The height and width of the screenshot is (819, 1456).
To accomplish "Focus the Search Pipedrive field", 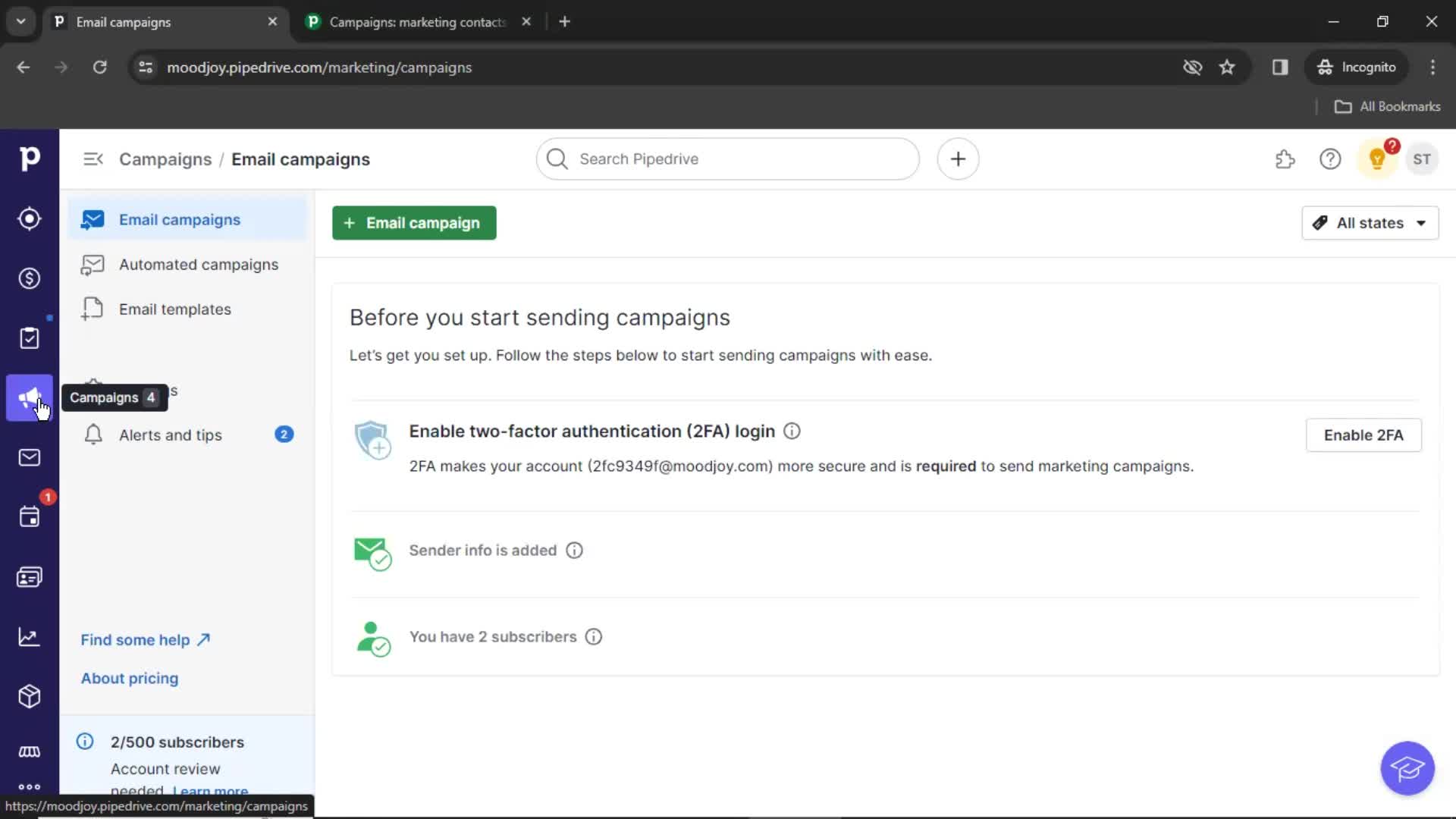I will tap(728, 159).
